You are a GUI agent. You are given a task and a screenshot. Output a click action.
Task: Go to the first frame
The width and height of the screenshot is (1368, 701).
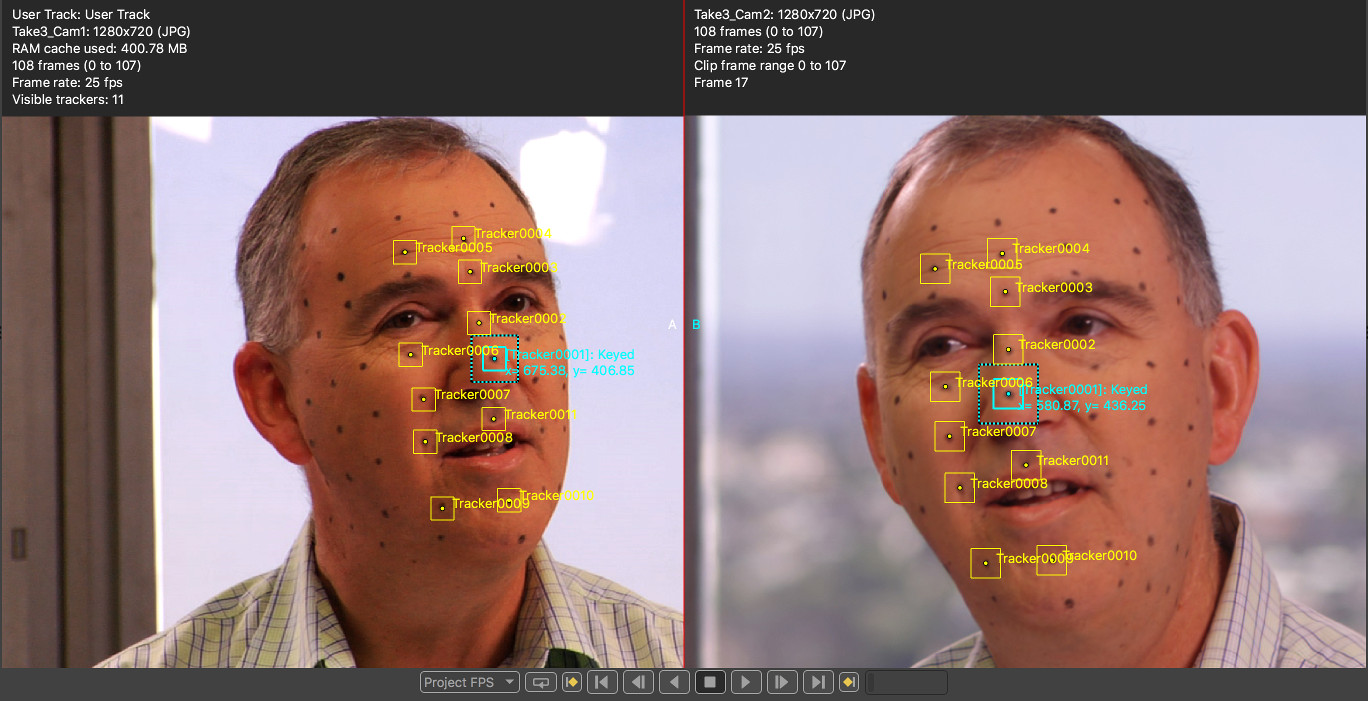pyautogui.click(x=602, y=682)
